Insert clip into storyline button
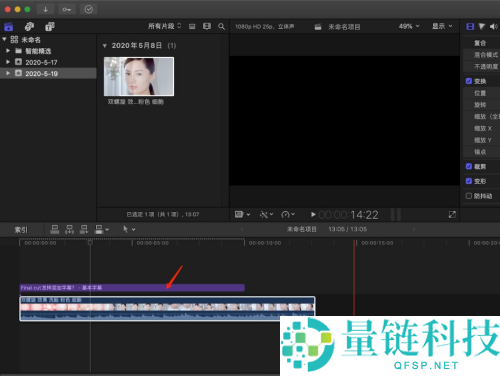The image size is (500, 376). pyautogui.click(x=69, y=229)
